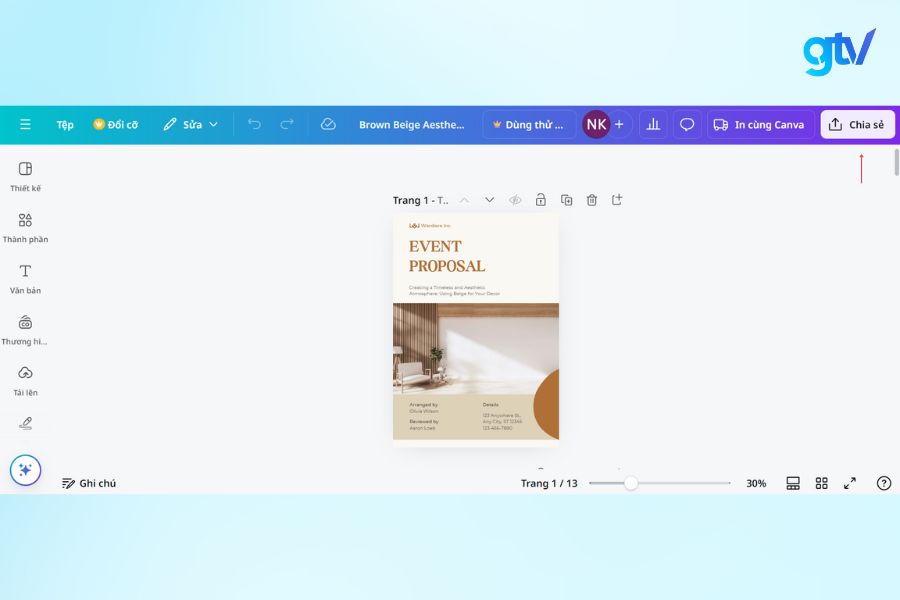Click the undo arrow in top bar

pos(254,124)
